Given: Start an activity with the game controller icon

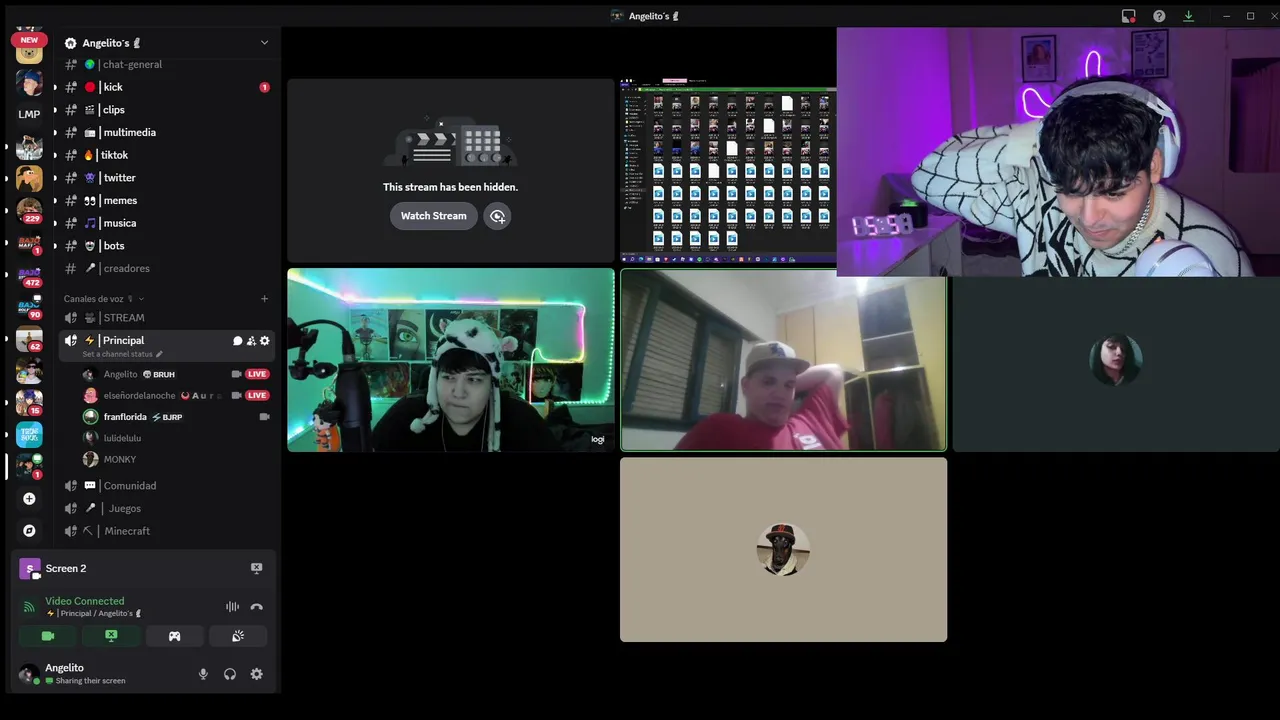Looking at the screenshot, I should [x=174, y=636].
